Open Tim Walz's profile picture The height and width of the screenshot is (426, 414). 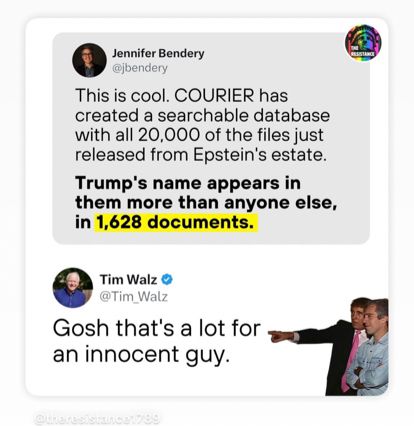click(73, 288)
